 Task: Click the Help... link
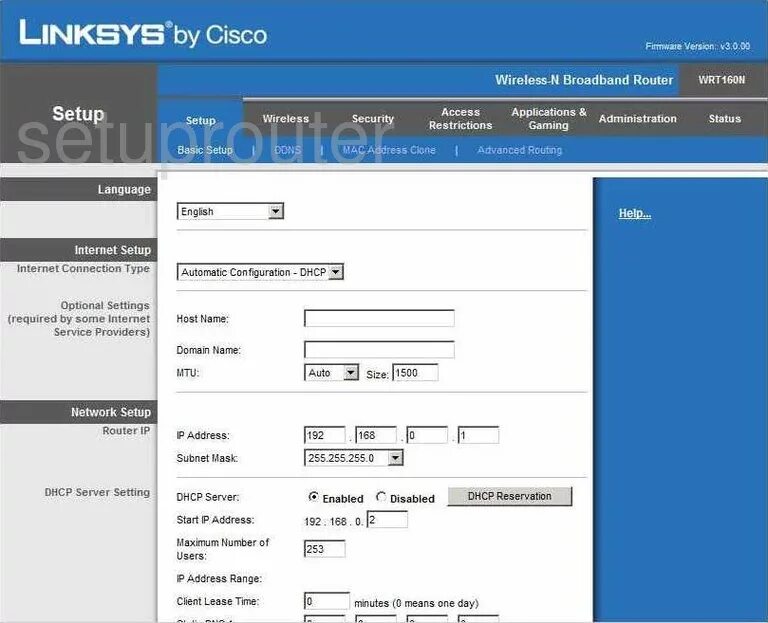tap(635, 213)
